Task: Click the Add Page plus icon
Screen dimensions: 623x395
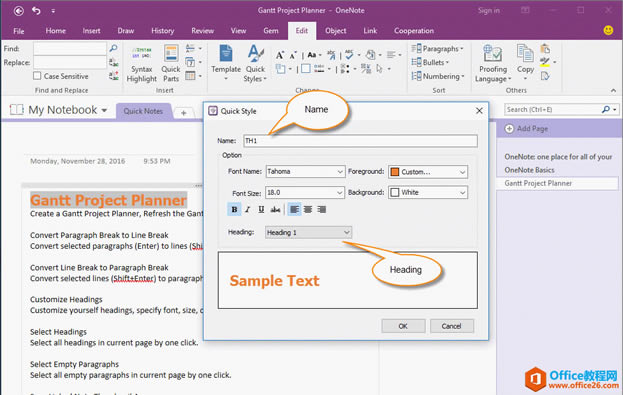Action: [509, 128]
